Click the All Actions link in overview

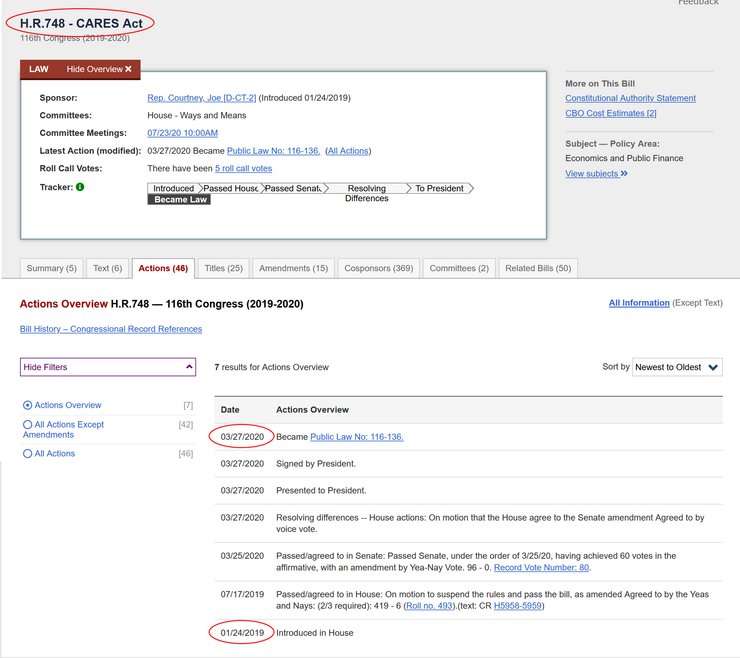(348, 151)
